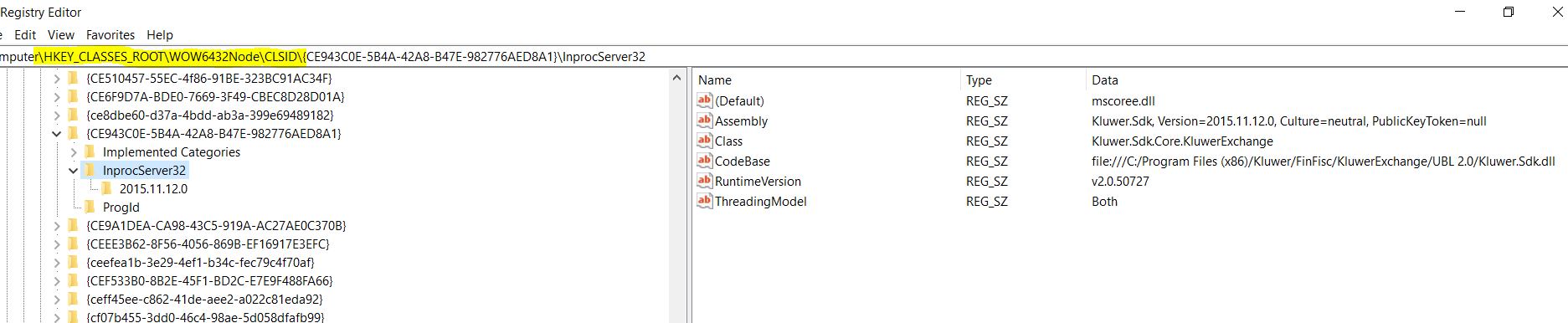This screenshot has width=1568, height=323.
Task: Select the ThreadingModel value name
Action: click(x=761, y=201)
